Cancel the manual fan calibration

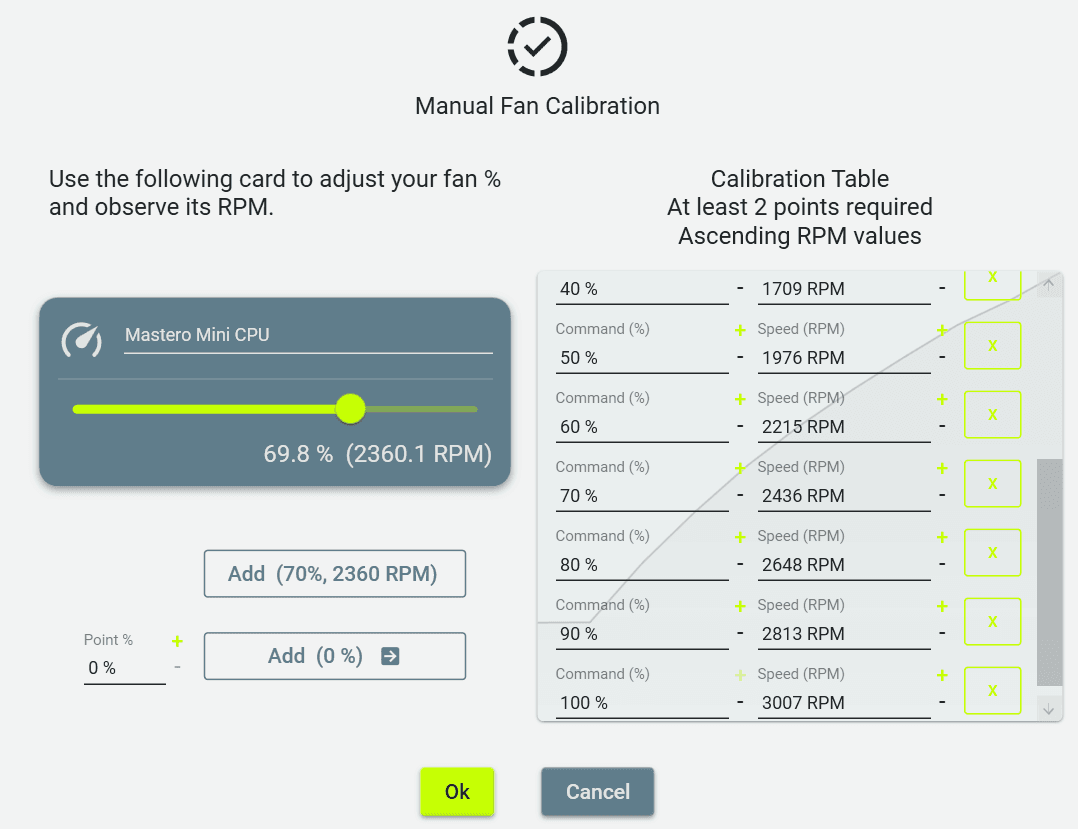tap(597, 791)
